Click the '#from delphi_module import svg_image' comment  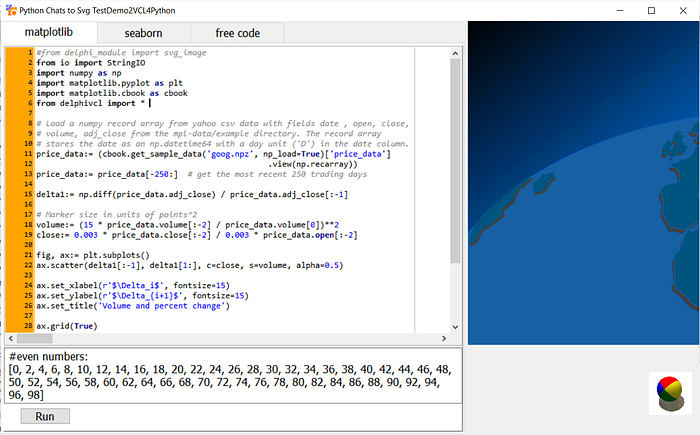(x=121, y=53)
